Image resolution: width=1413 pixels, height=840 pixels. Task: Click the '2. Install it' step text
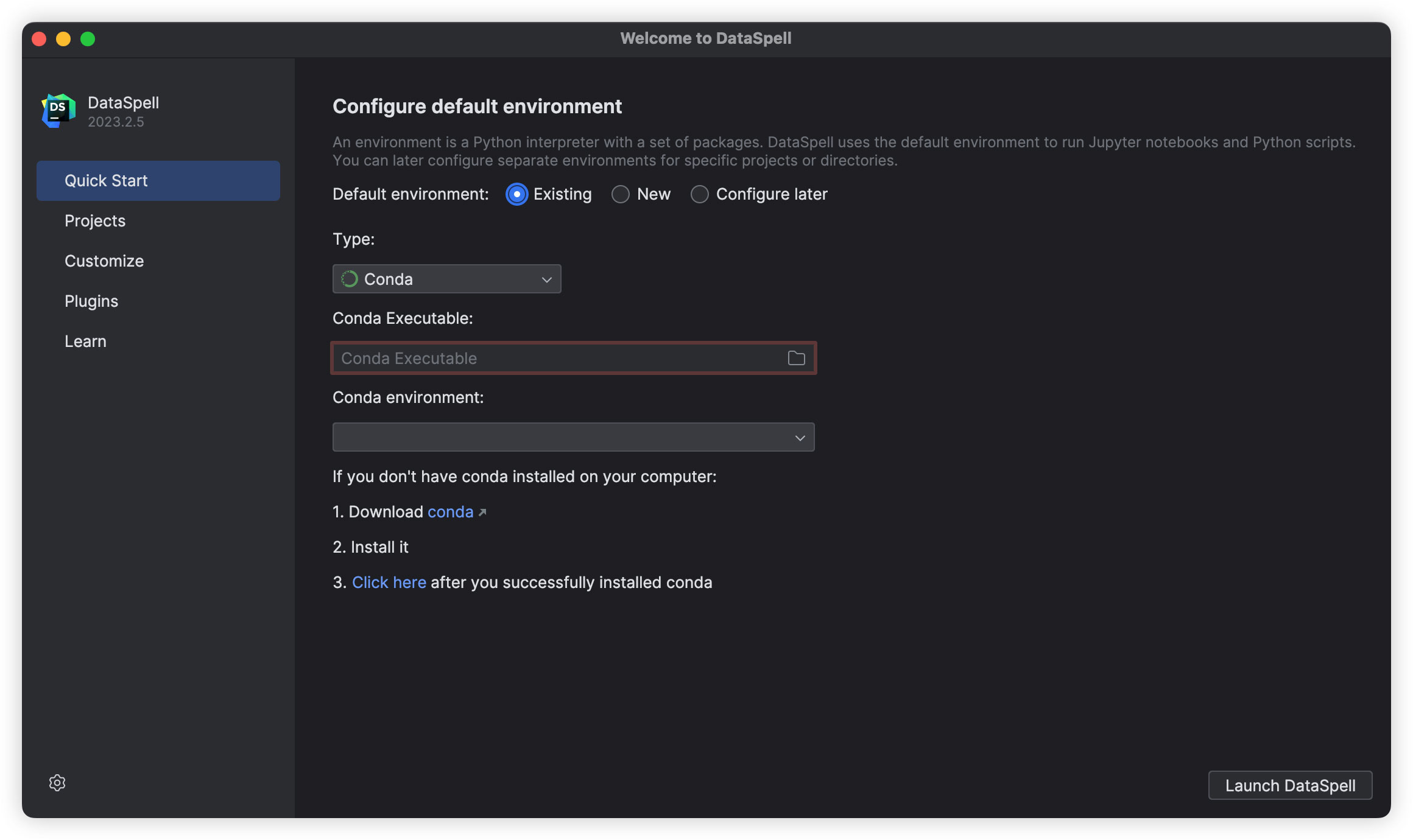pyautogui.click(x=370, y=547)
